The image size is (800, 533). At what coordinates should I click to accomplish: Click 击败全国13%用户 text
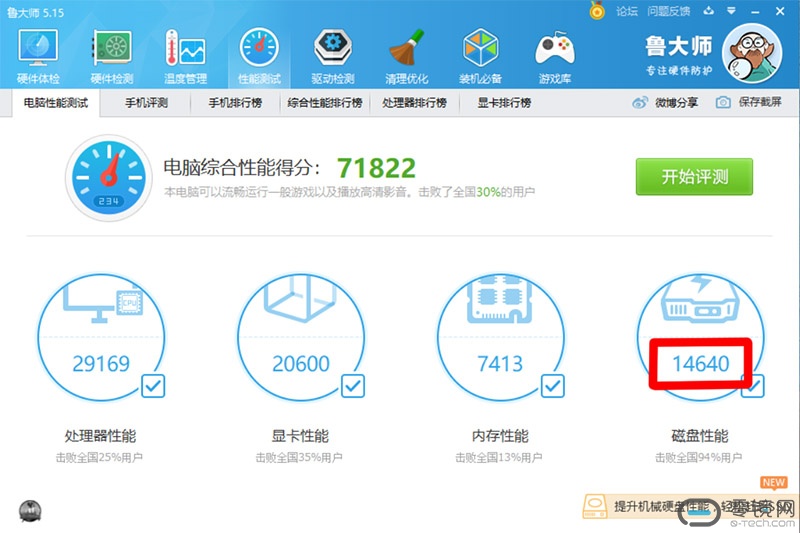tap(498, 458)
